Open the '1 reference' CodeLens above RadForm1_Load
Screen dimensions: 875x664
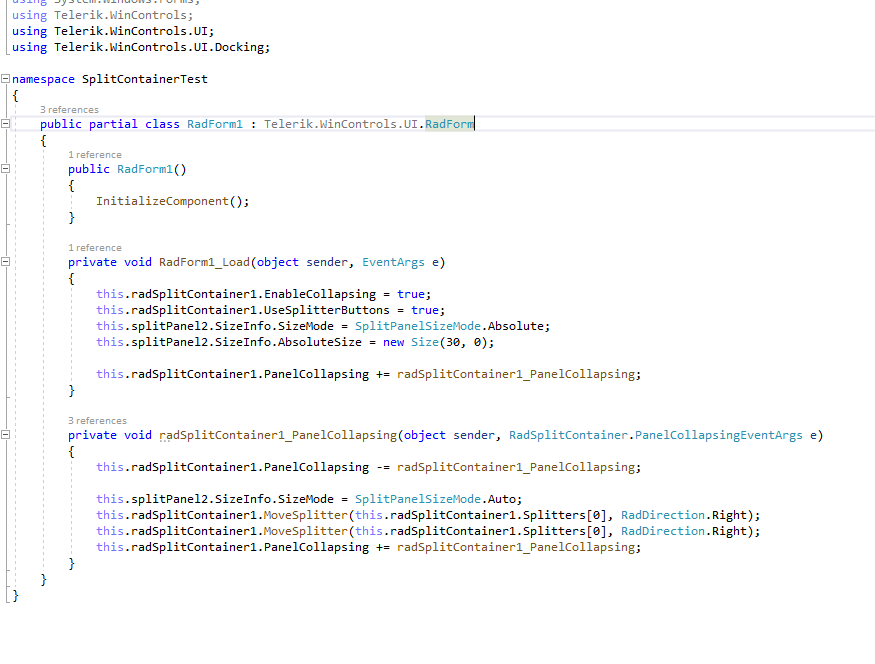coord(95,248)
